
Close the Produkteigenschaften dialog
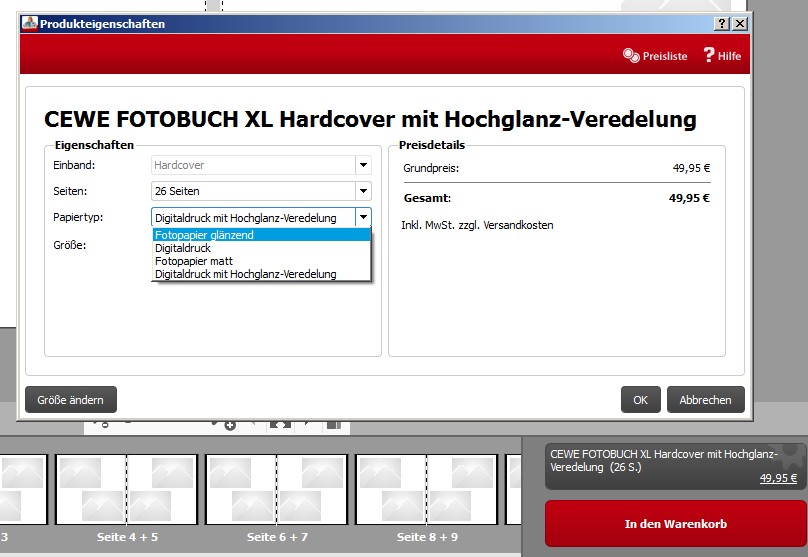(739, 24)
